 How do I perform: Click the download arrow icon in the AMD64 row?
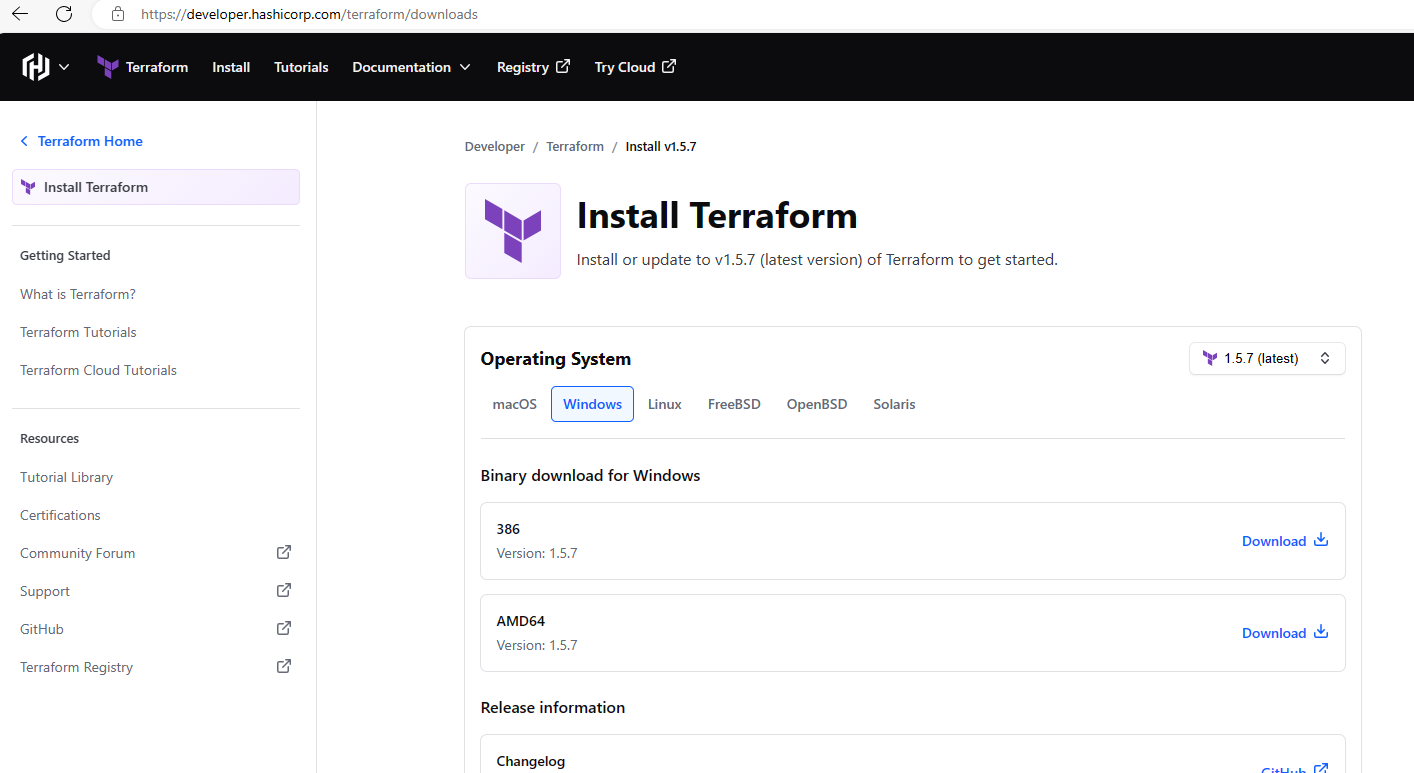[1321, 632]
